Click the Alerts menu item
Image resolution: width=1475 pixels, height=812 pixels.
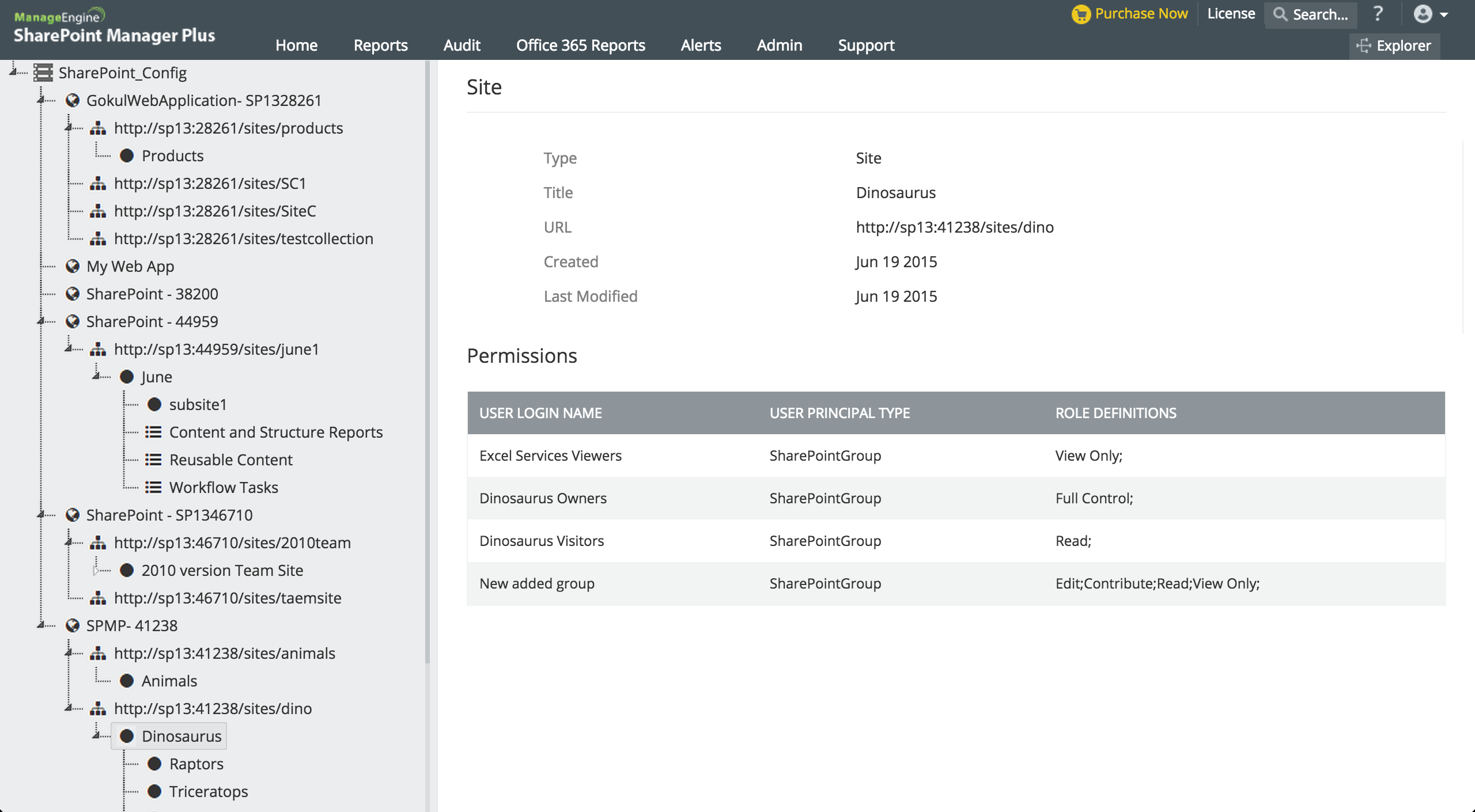701,45
